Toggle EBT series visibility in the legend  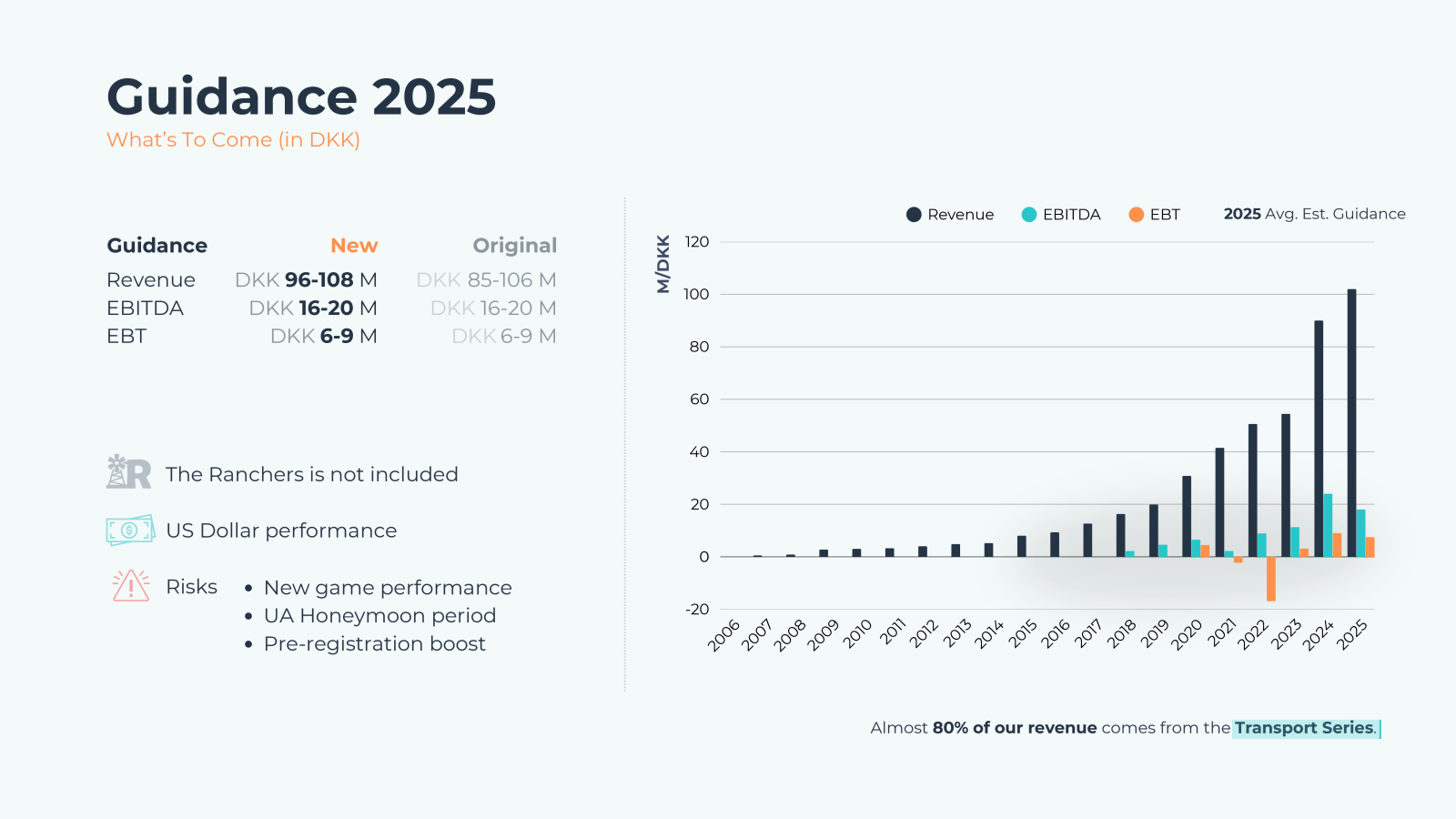tap(1163, 214)
